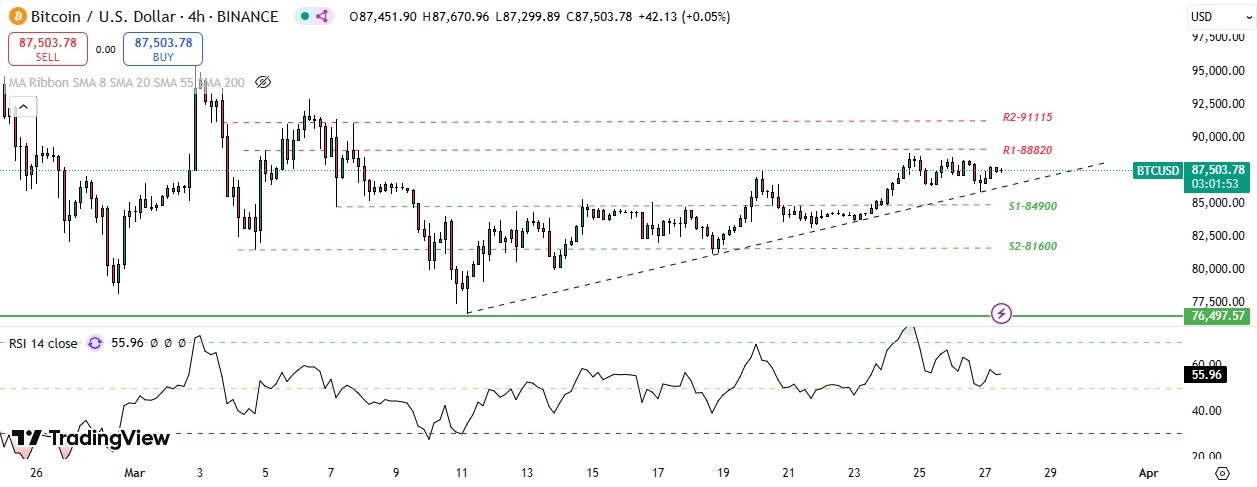This screenshot has width=1257, height=487.
Task: Open chart settings gear at bottom right
Action: pyautogui.click(x=1222, y=472)
